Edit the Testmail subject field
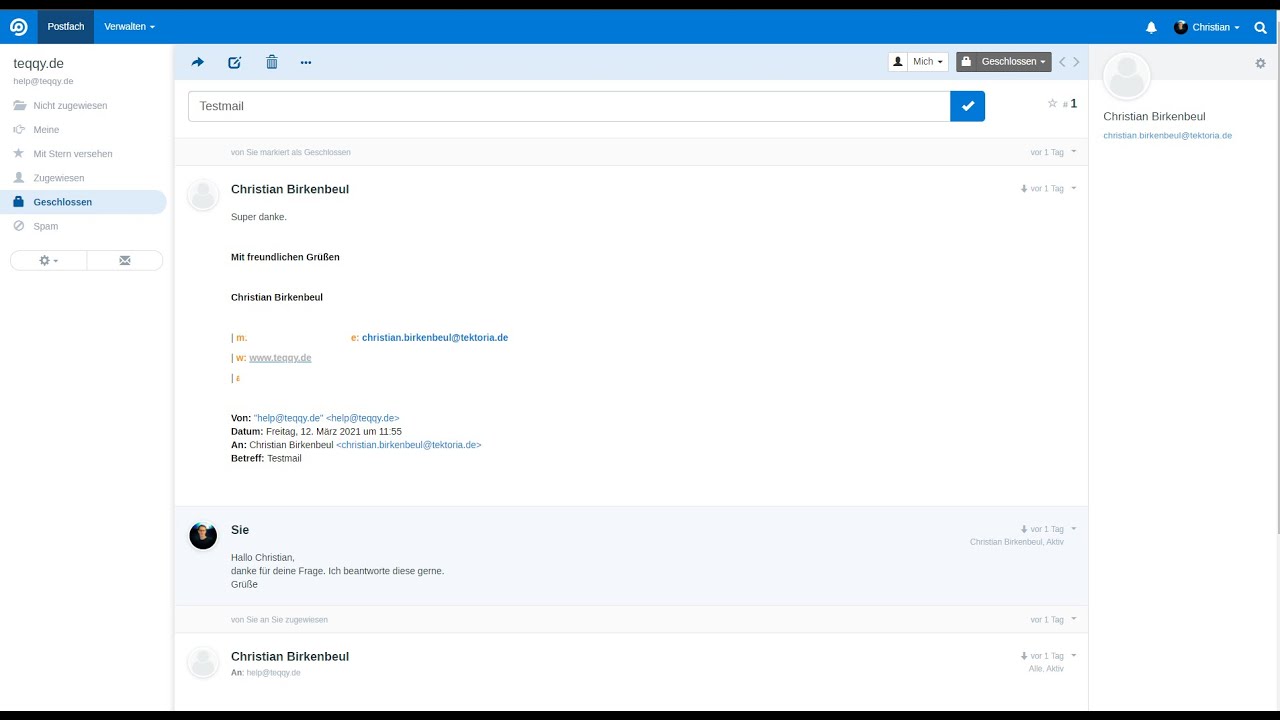This screenshot has width=1280, height=720. coord(569,106)
